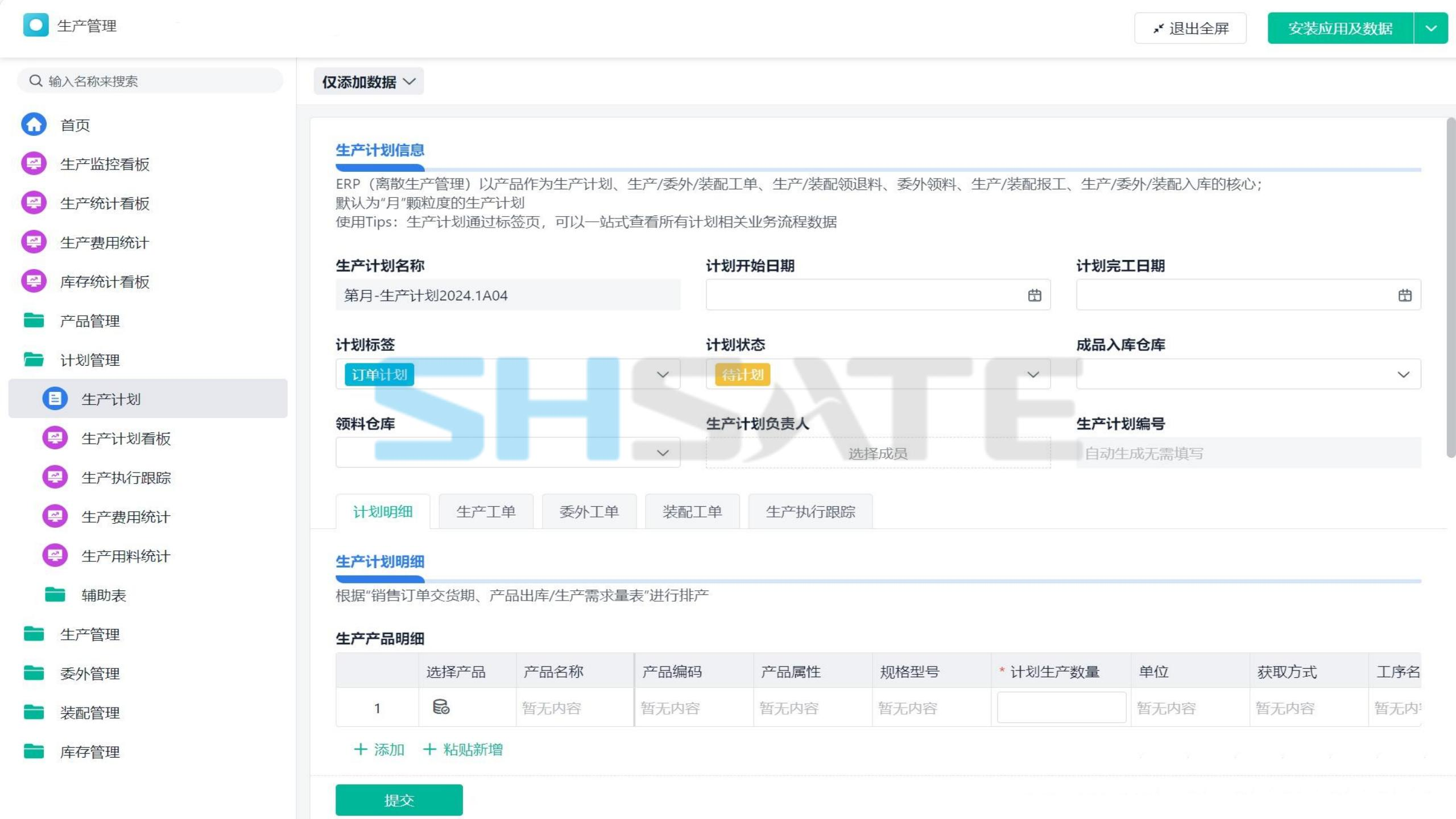This screenshot has width=1456, height=819.
Task: Switch to the 生产工单 tab
Action: coord(486,511)
